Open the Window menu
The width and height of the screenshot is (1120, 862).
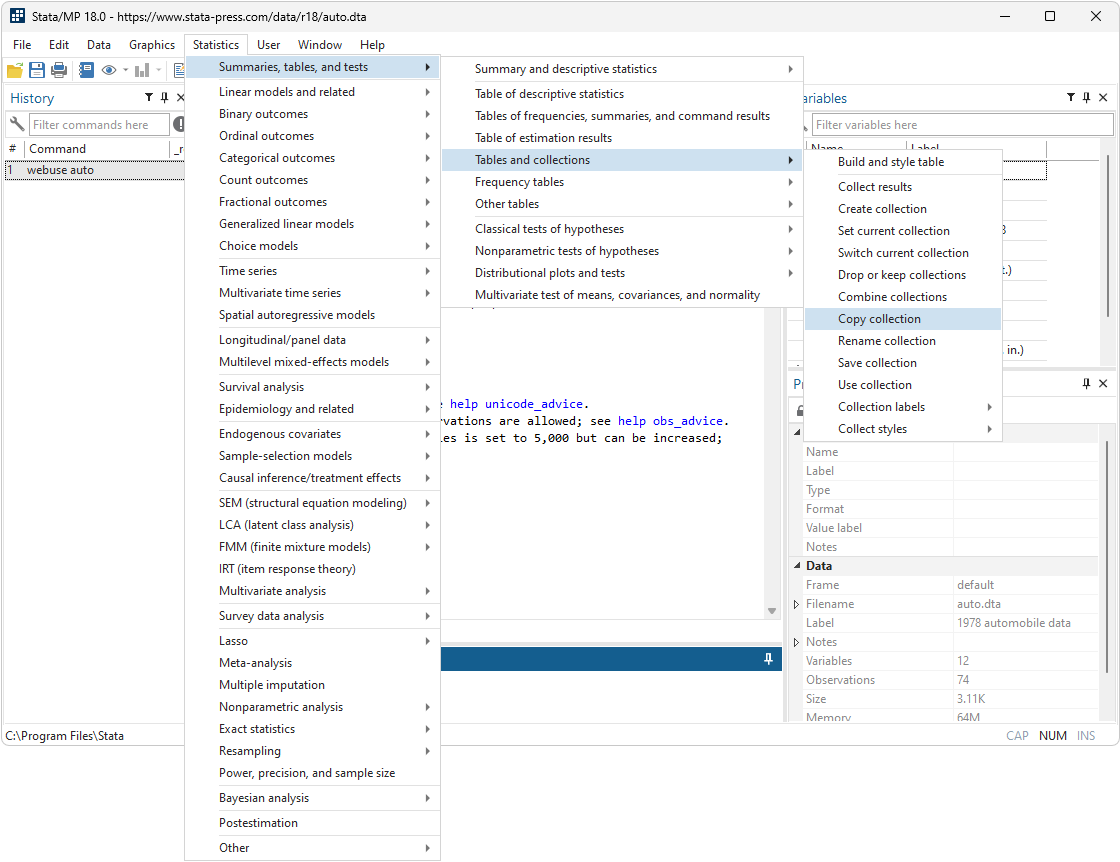point(319,45)
